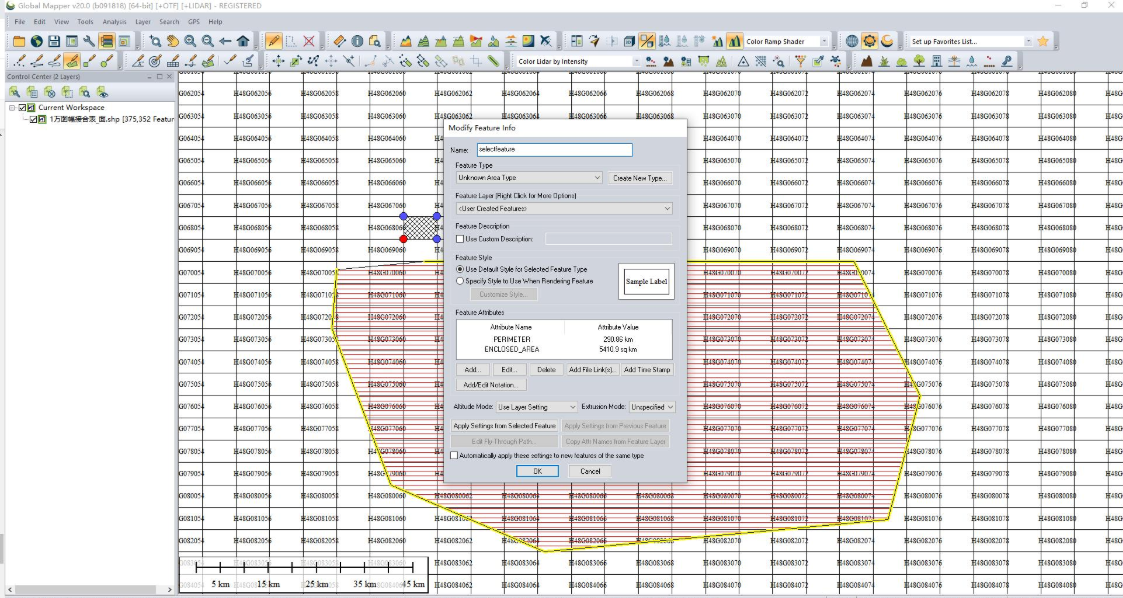Select Specify Style to Use When Rendering Feature
1123x598 pixels.
[x=460, y=281]
